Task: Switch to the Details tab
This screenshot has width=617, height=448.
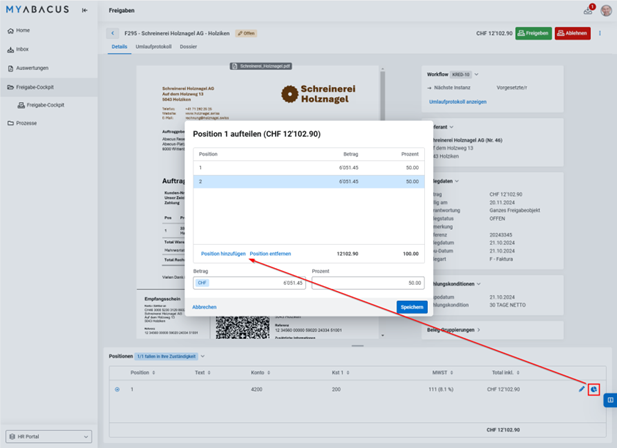Action: [119, 47]
